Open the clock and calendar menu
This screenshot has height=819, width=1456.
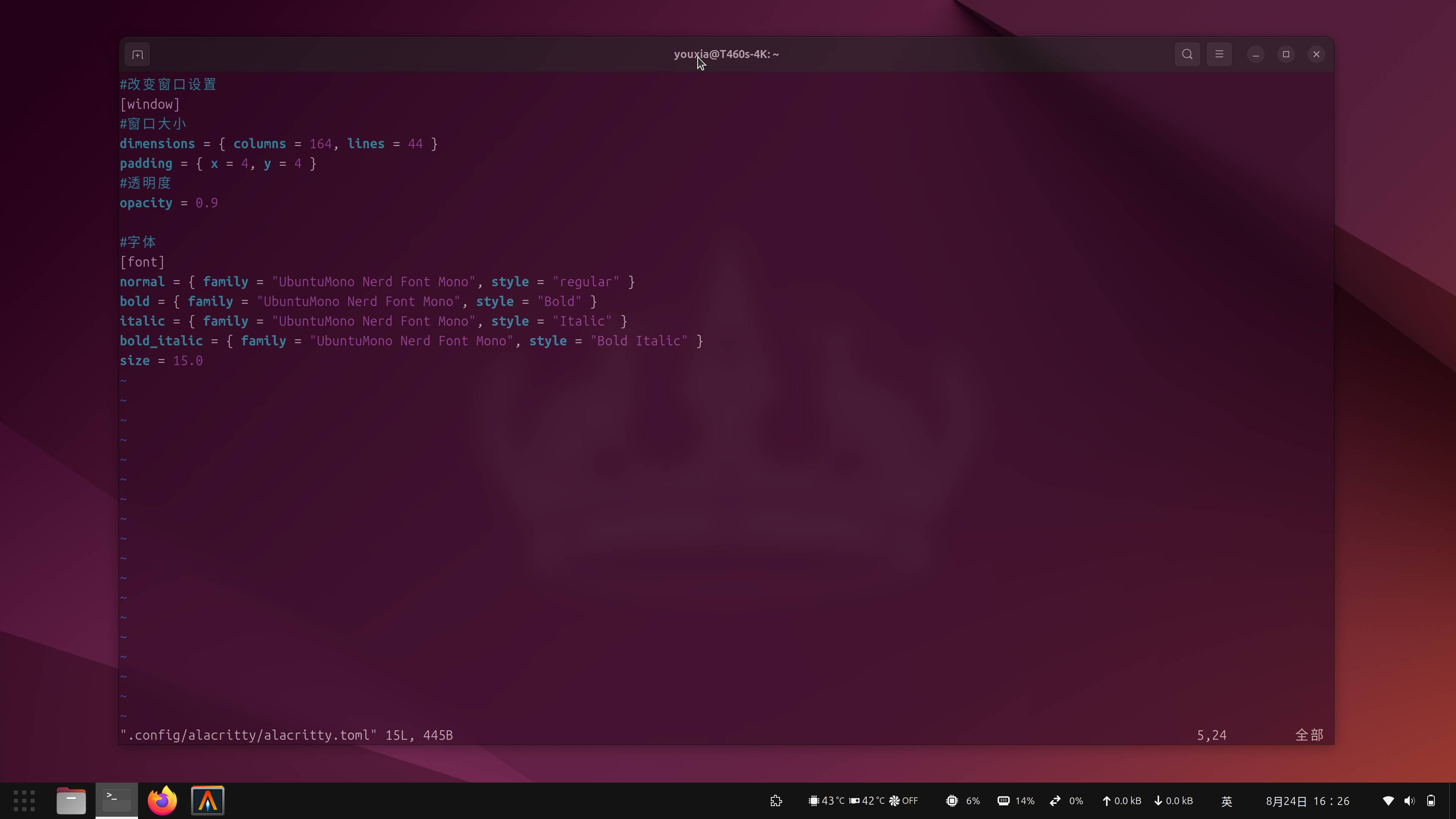tap(1307, 801)
